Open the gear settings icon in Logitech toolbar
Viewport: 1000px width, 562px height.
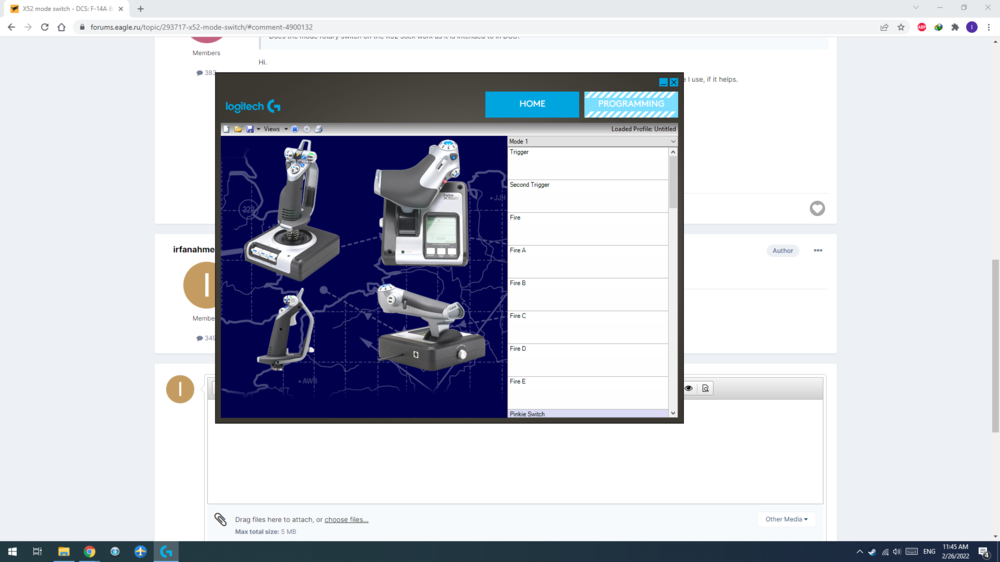307,129
